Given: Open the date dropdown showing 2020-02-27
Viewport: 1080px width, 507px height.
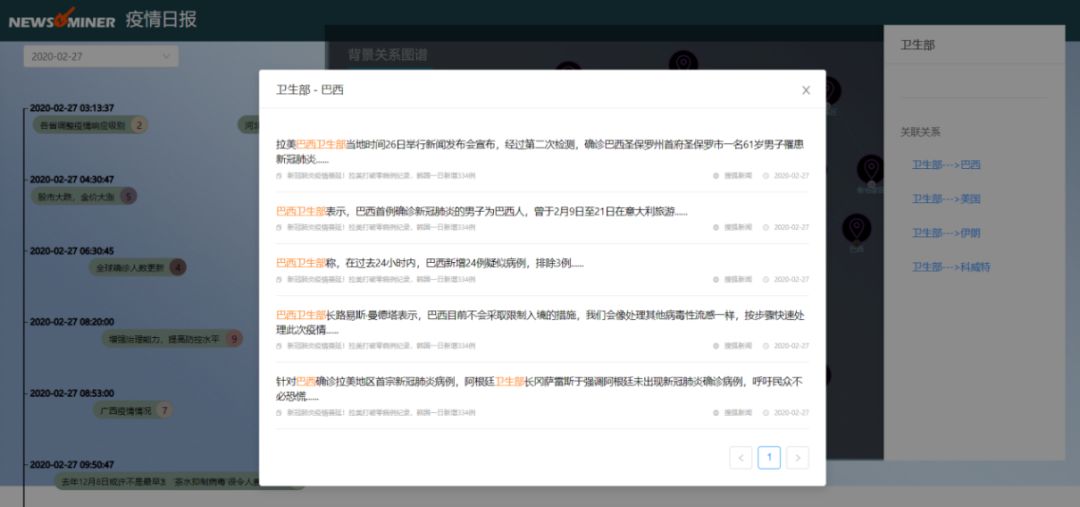Looking at the screenshot, I should 101,56.
